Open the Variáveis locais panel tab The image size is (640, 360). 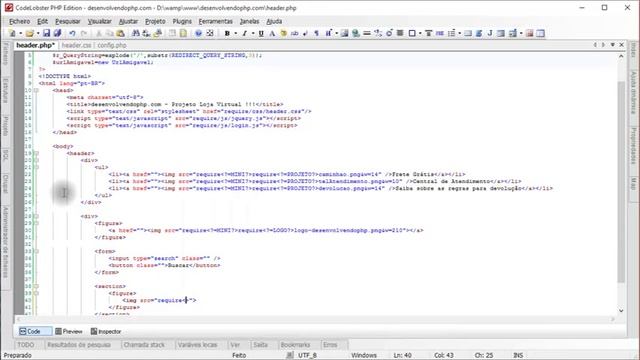tap(198, 345)
